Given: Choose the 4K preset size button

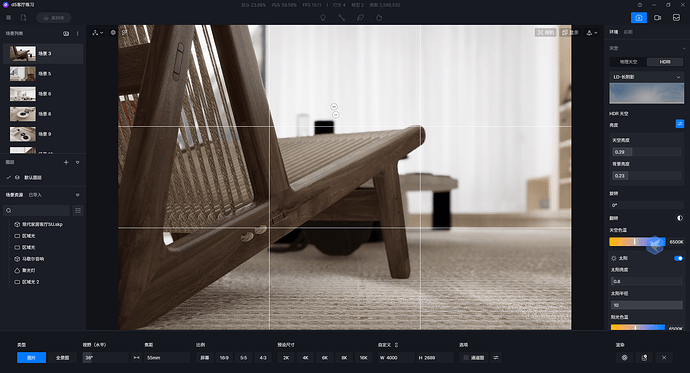Looking at the screenshot, I should (305, 358).
